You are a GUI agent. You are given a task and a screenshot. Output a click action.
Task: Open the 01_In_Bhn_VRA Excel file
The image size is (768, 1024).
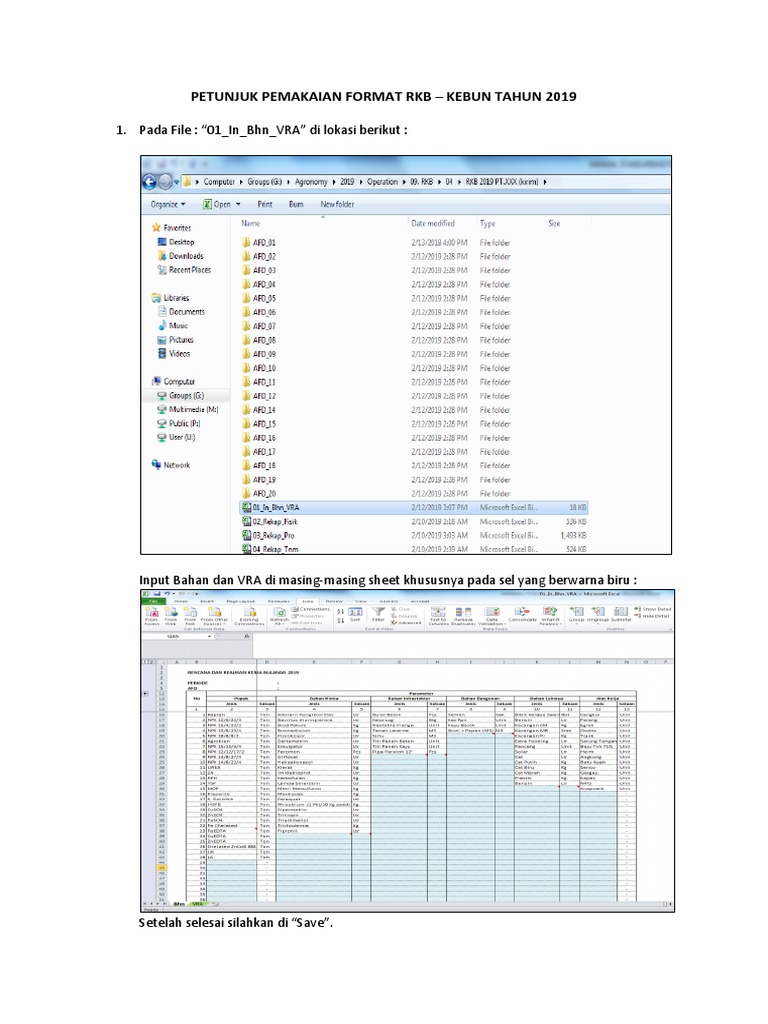(x=276, y=508)
